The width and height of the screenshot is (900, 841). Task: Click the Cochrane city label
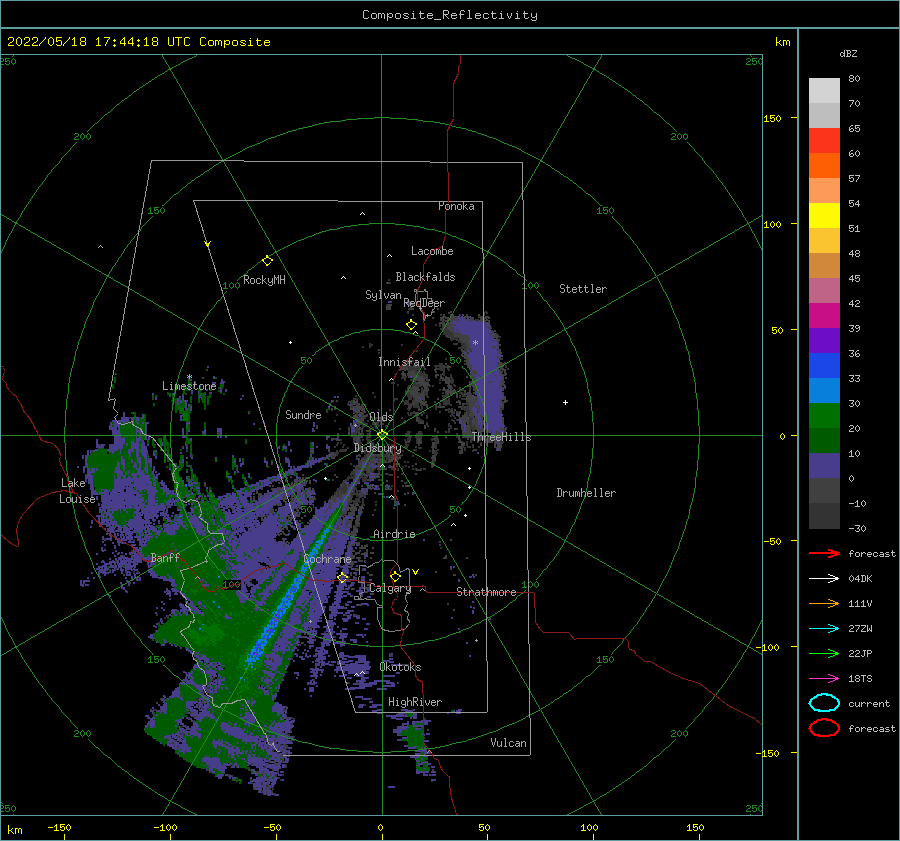(x=327, y=559)
